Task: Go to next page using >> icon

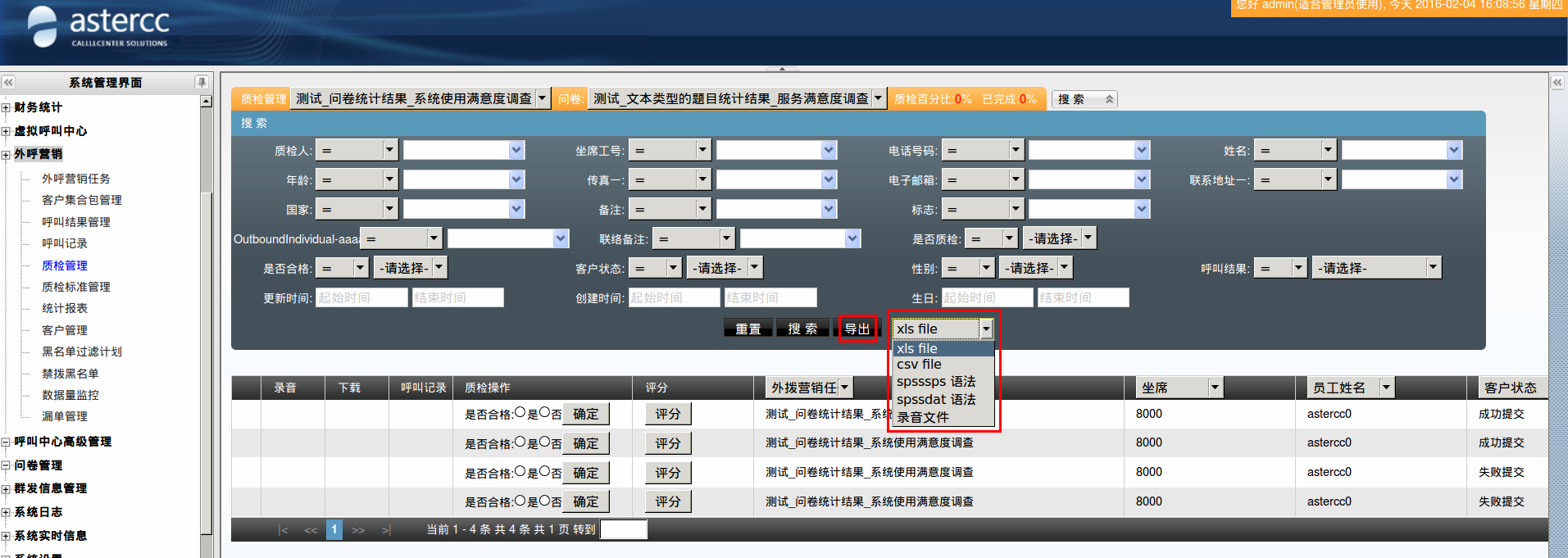Action: click(358, 530)
